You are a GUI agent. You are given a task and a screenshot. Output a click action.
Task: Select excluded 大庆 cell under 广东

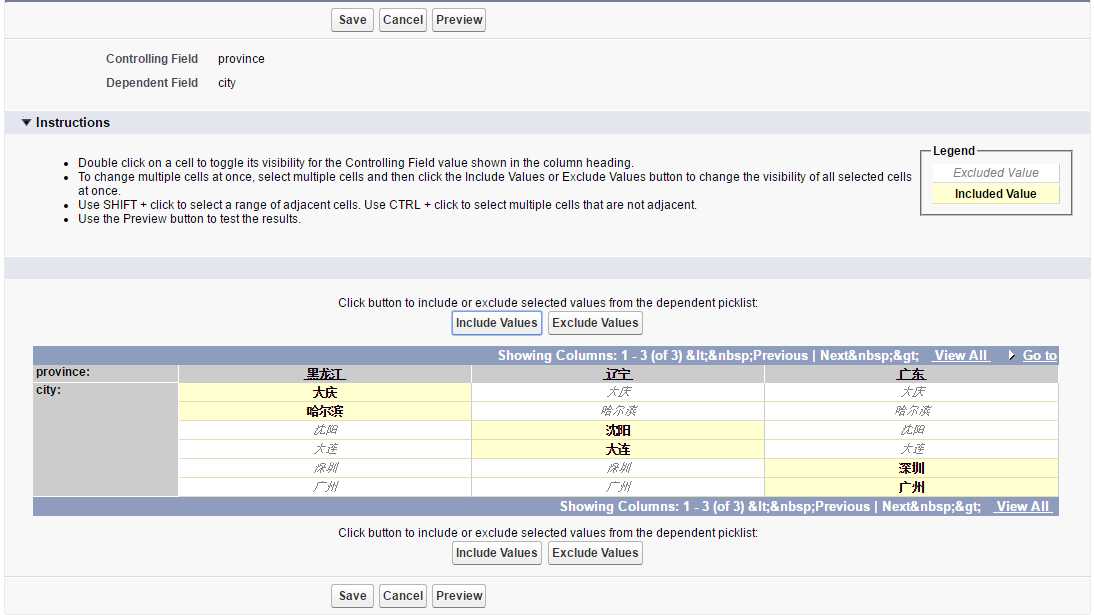click(x=912, y=392)
